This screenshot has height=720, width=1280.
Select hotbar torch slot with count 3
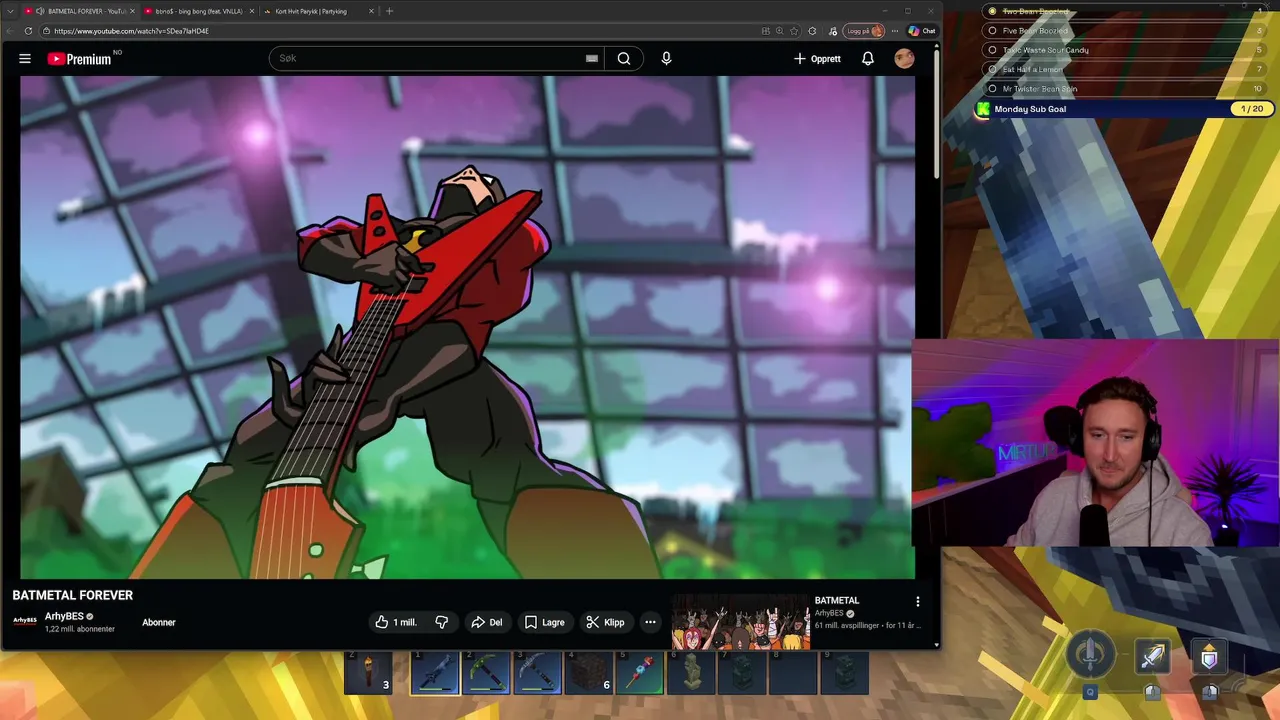(368, 672)
